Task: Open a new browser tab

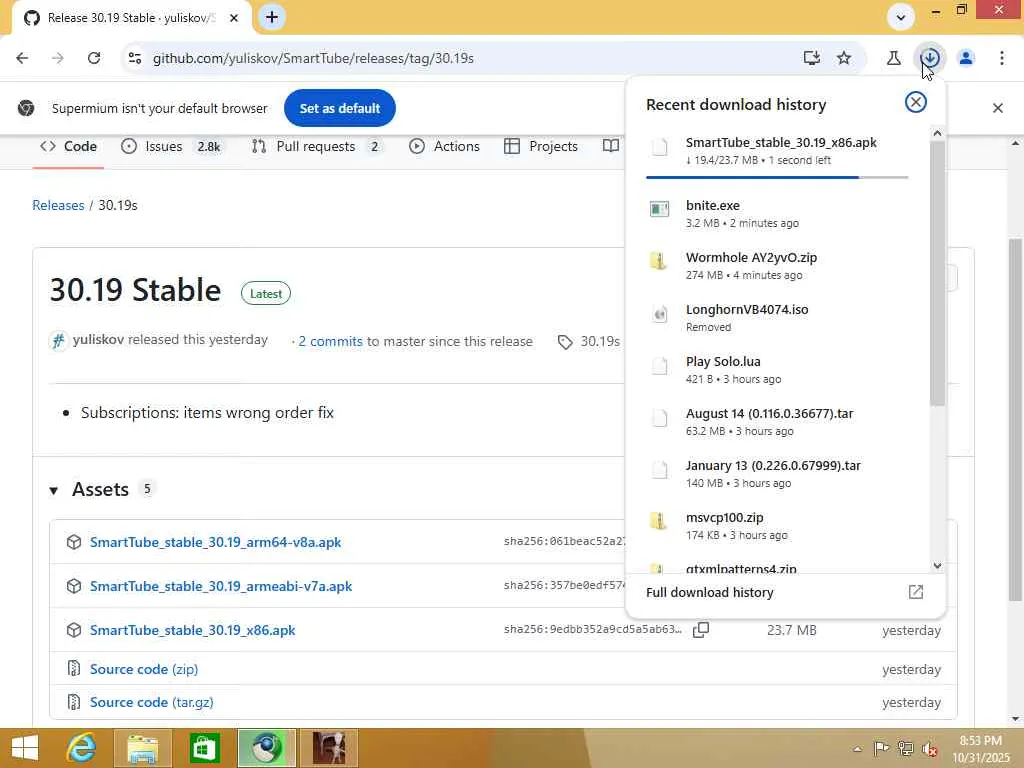Action: [x=272, y=17]
